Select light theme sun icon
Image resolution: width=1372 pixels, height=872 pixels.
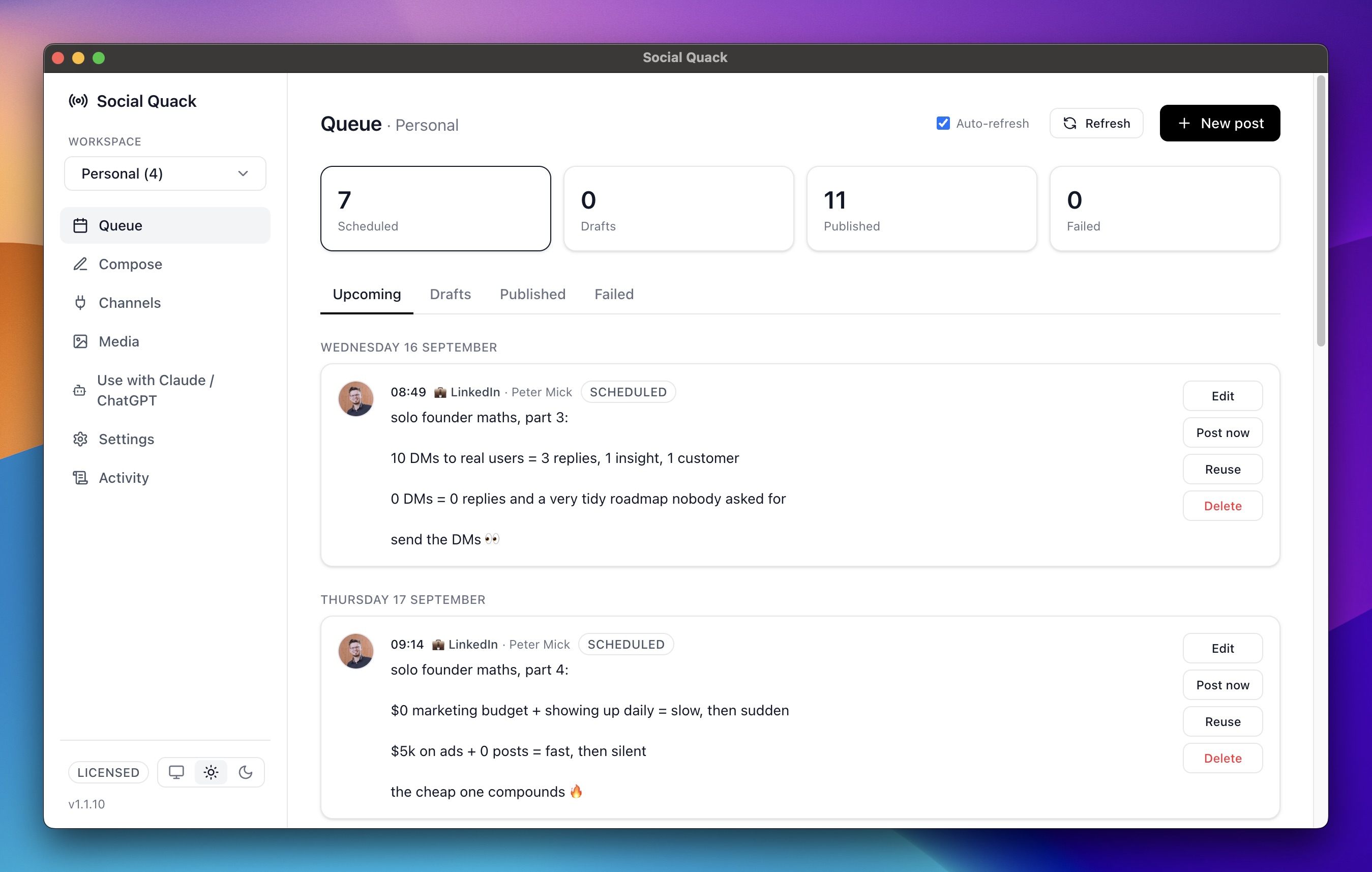pos(211,772)
